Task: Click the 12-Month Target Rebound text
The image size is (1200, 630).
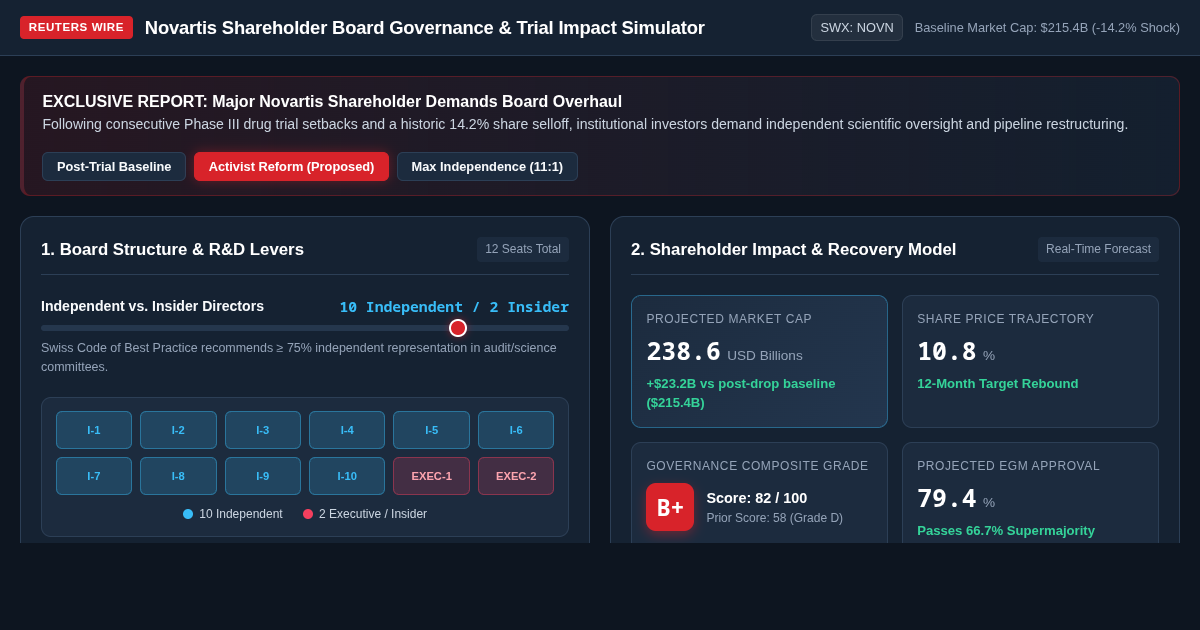Action: pos(998,384)
